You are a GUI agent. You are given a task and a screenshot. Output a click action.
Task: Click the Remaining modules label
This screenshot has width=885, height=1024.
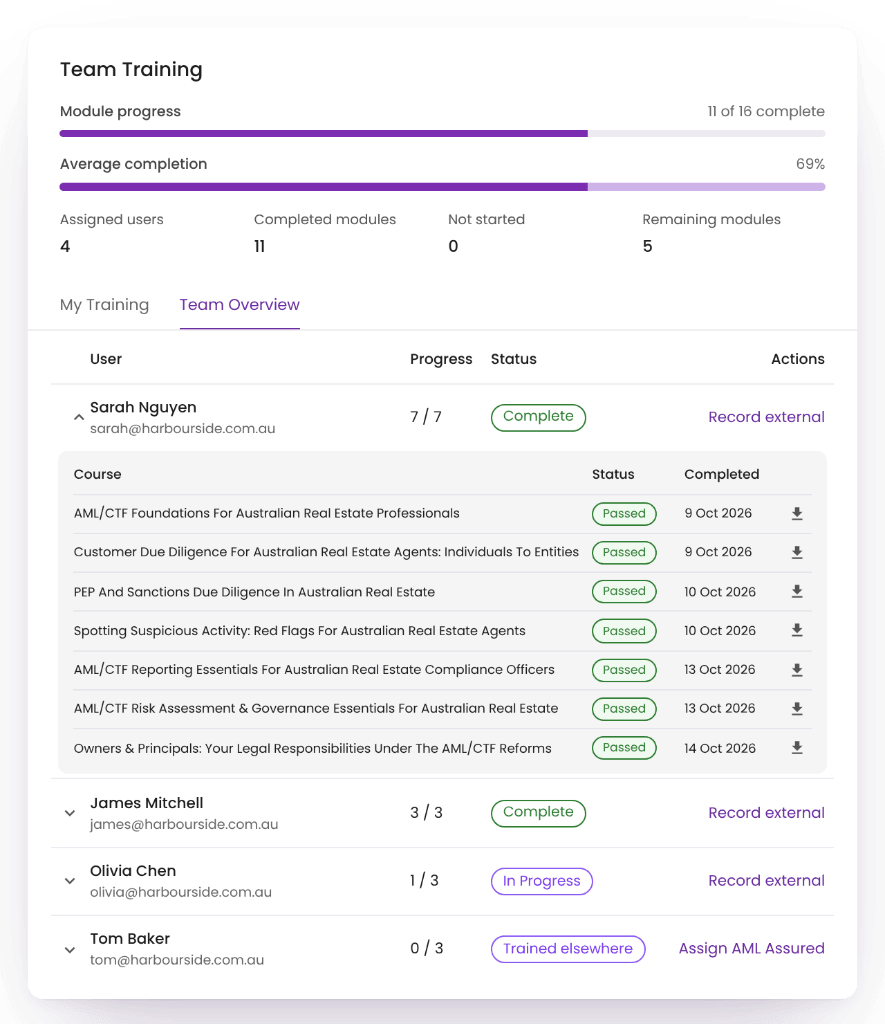pos(711,219)
